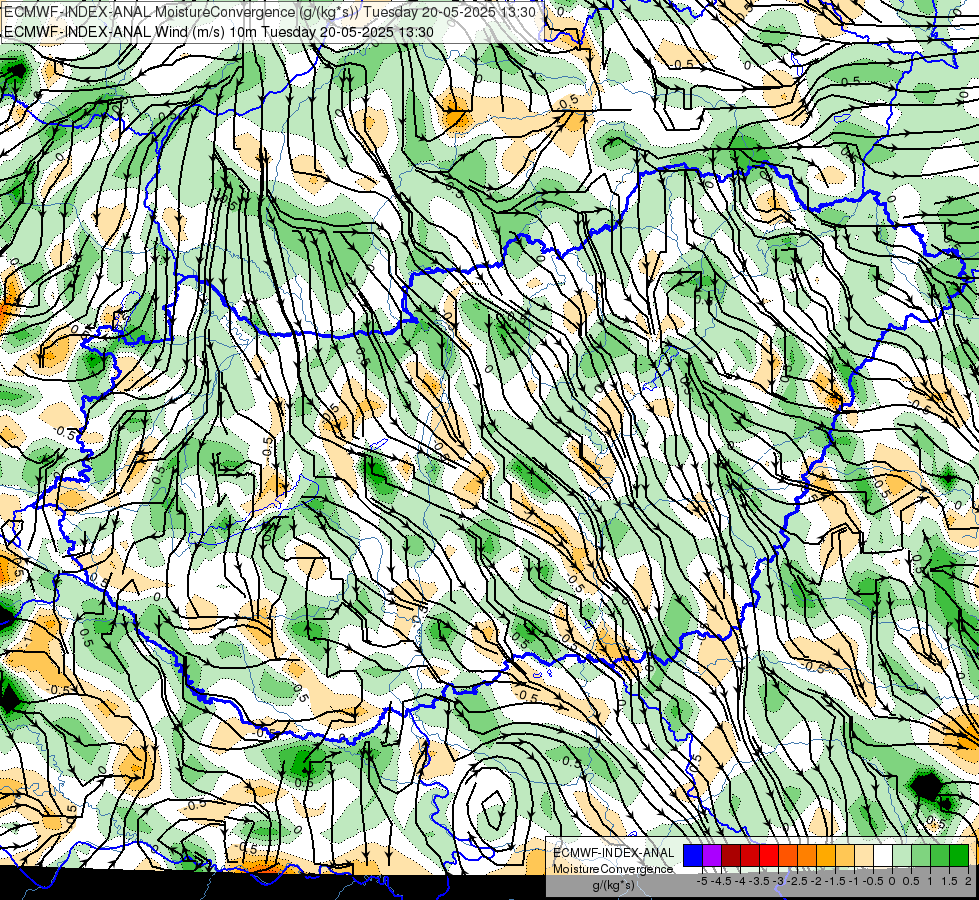Click the g/(kg*s) unit label in legend
This screenshot has height=900, width=979.
613,886
